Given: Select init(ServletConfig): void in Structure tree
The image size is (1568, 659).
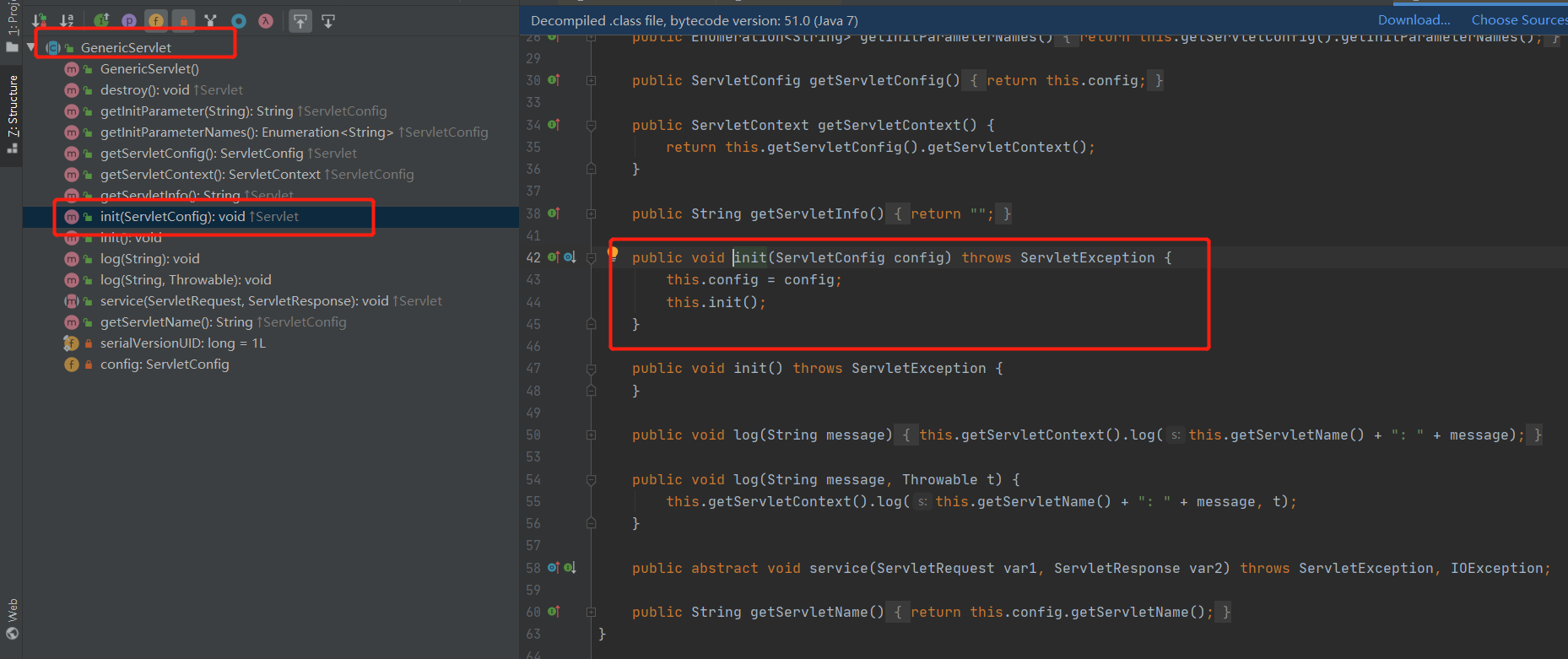Looking at the screenshot, I should tap(199, 217).
